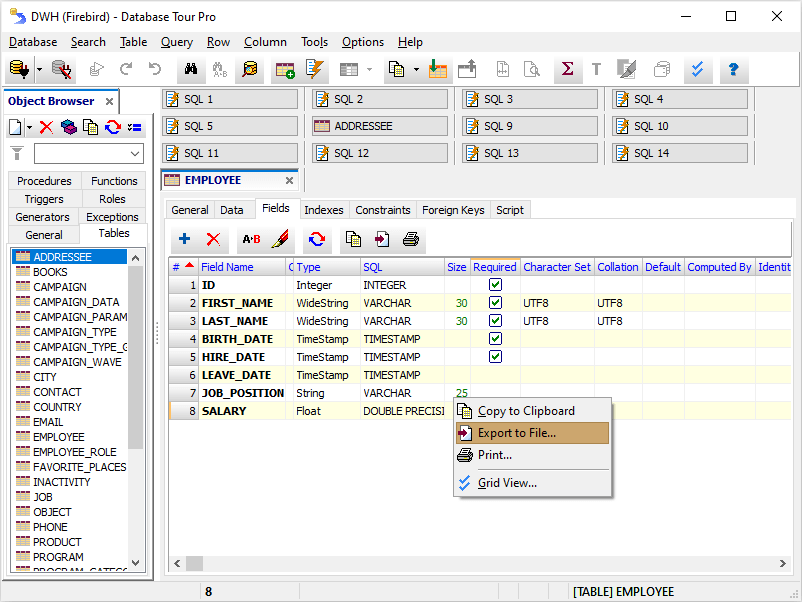802x602 pixels.
Task: Click the sigma aggregate functions icon
Action: point(567,70)
